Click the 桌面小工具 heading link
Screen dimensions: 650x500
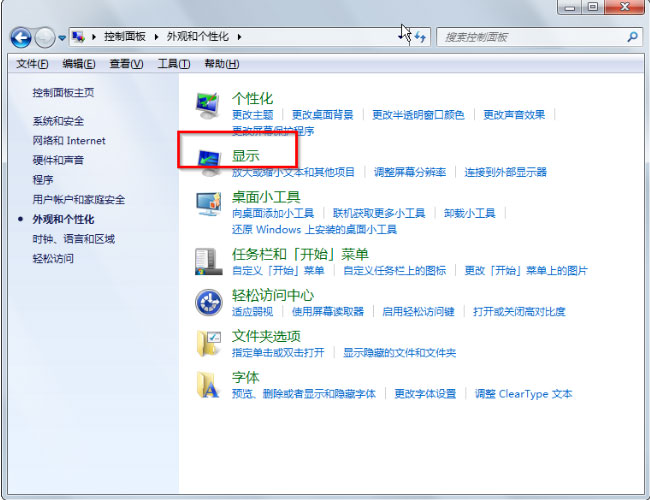click(x=266, y=197)
